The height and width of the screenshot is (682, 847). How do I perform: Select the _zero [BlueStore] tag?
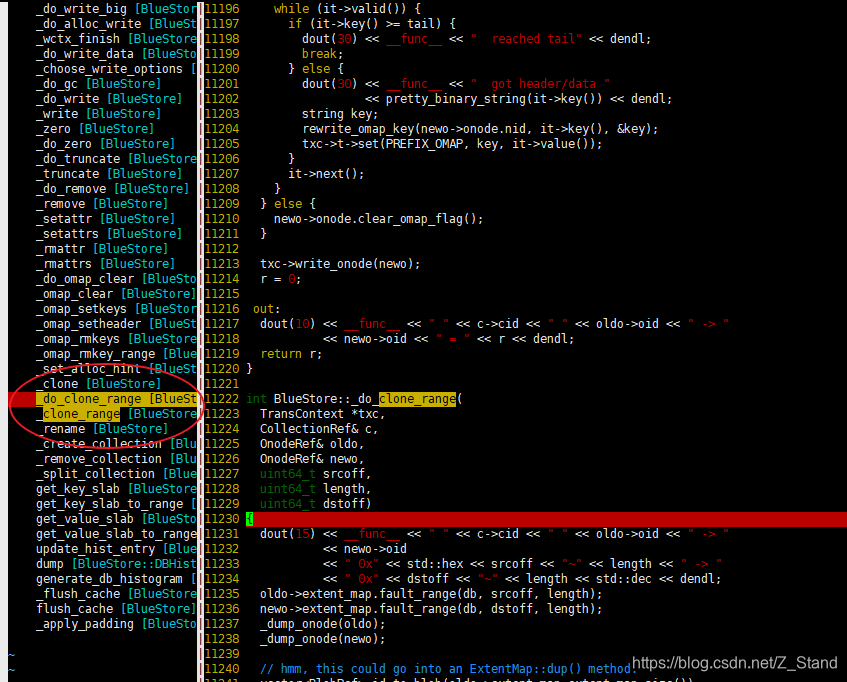pos(95,129)
